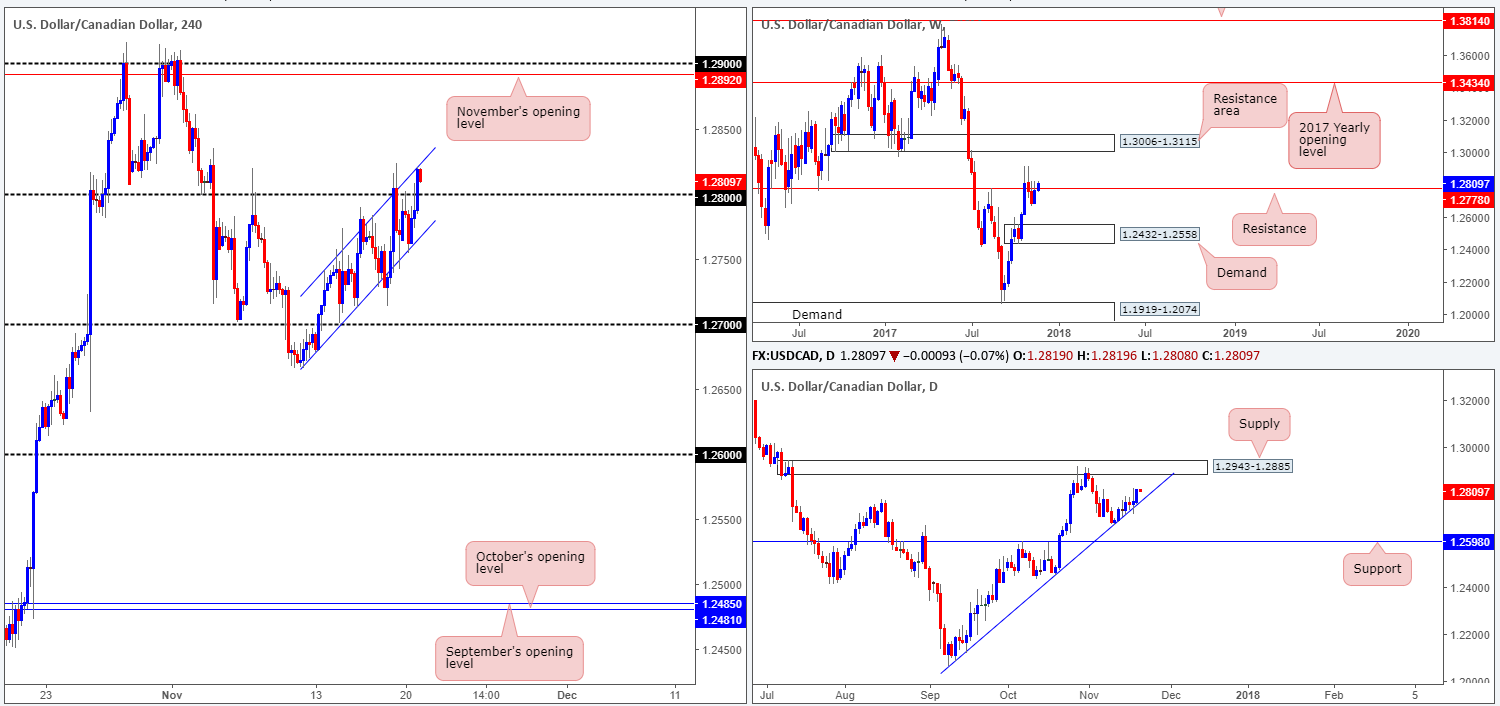The image size is (1500, 706).
Task: Select the Supply callout on daily chart
Action: [1259, 424]
